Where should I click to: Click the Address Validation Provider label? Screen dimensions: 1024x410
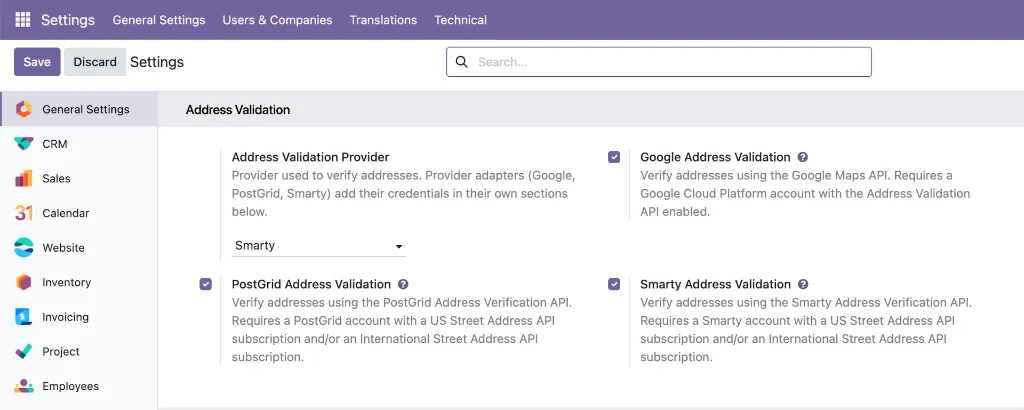[310, 157]
